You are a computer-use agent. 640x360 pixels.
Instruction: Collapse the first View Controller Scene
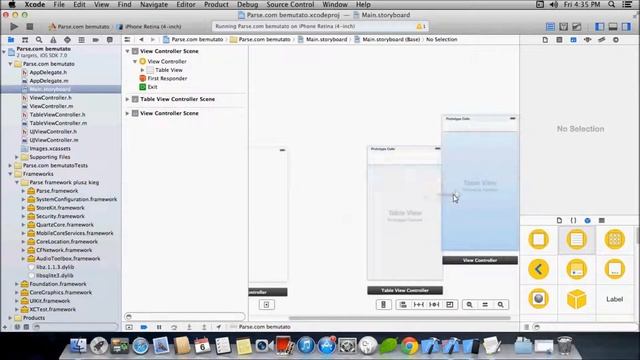pos(127,51)
